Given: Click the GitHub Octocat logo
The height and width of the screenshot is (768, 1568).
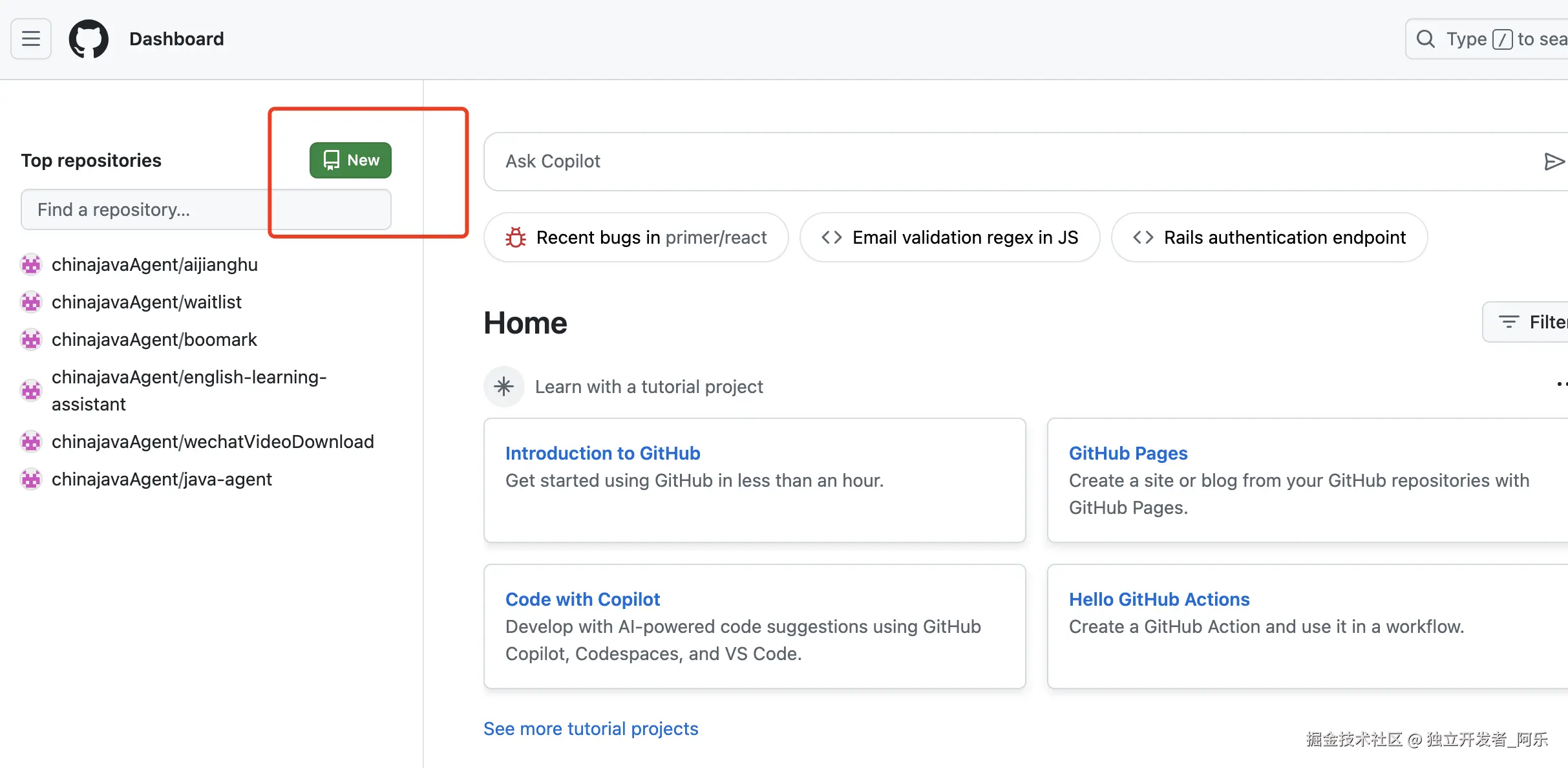Looking at the screenshot, I should click(x=89, y=39).
